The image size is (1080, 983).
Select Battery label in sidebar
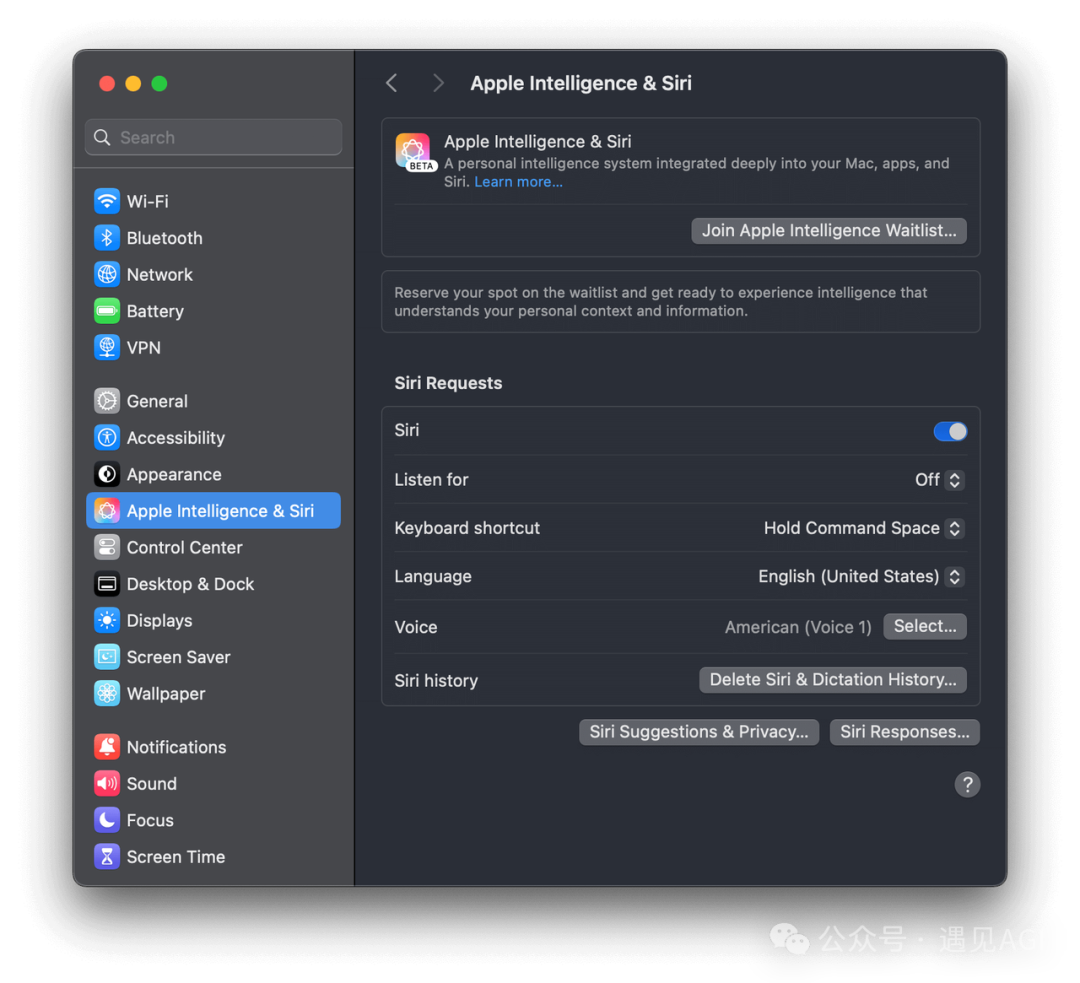point(155,311)
